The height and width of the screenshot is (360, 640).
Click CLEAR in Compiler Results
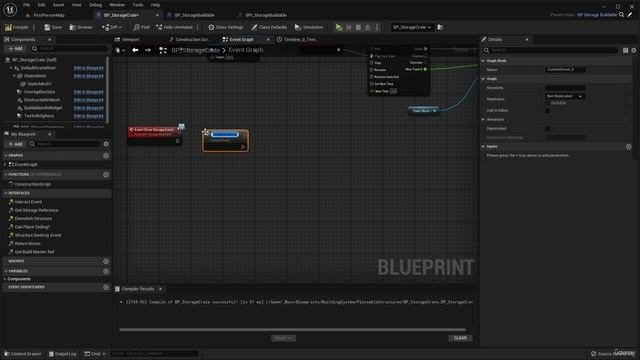(460, 338)
